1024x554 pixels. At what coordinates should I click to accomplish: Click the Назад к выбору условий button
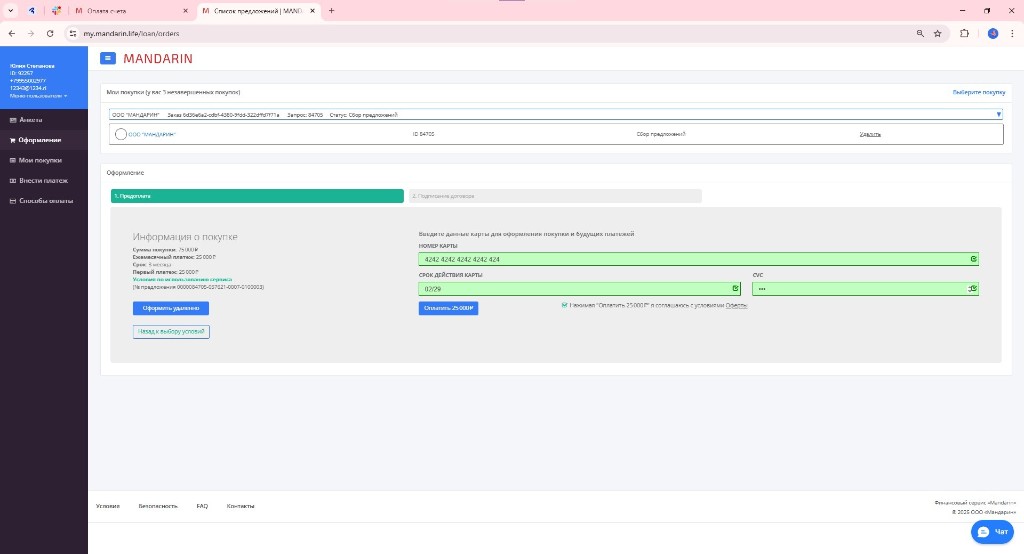[171, 331]
